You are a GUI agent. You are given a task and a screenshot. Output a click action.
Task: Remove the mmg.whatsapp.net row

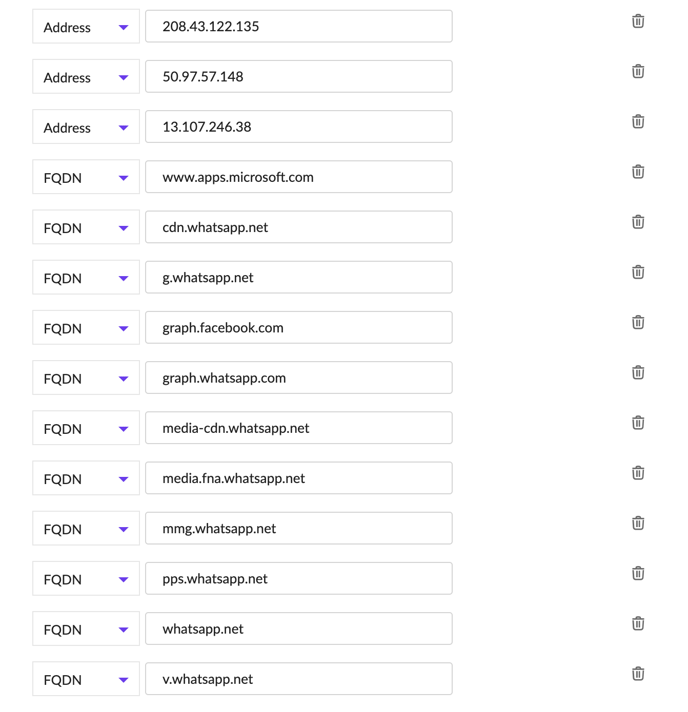click(637, 523)
